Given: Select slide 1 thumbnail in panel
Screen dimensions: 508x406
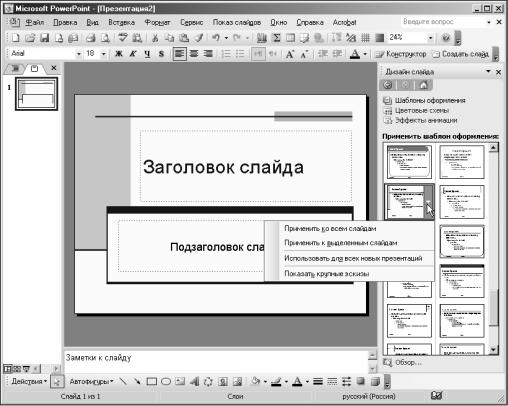Looking at the screenshot, I should coord(36,94).
